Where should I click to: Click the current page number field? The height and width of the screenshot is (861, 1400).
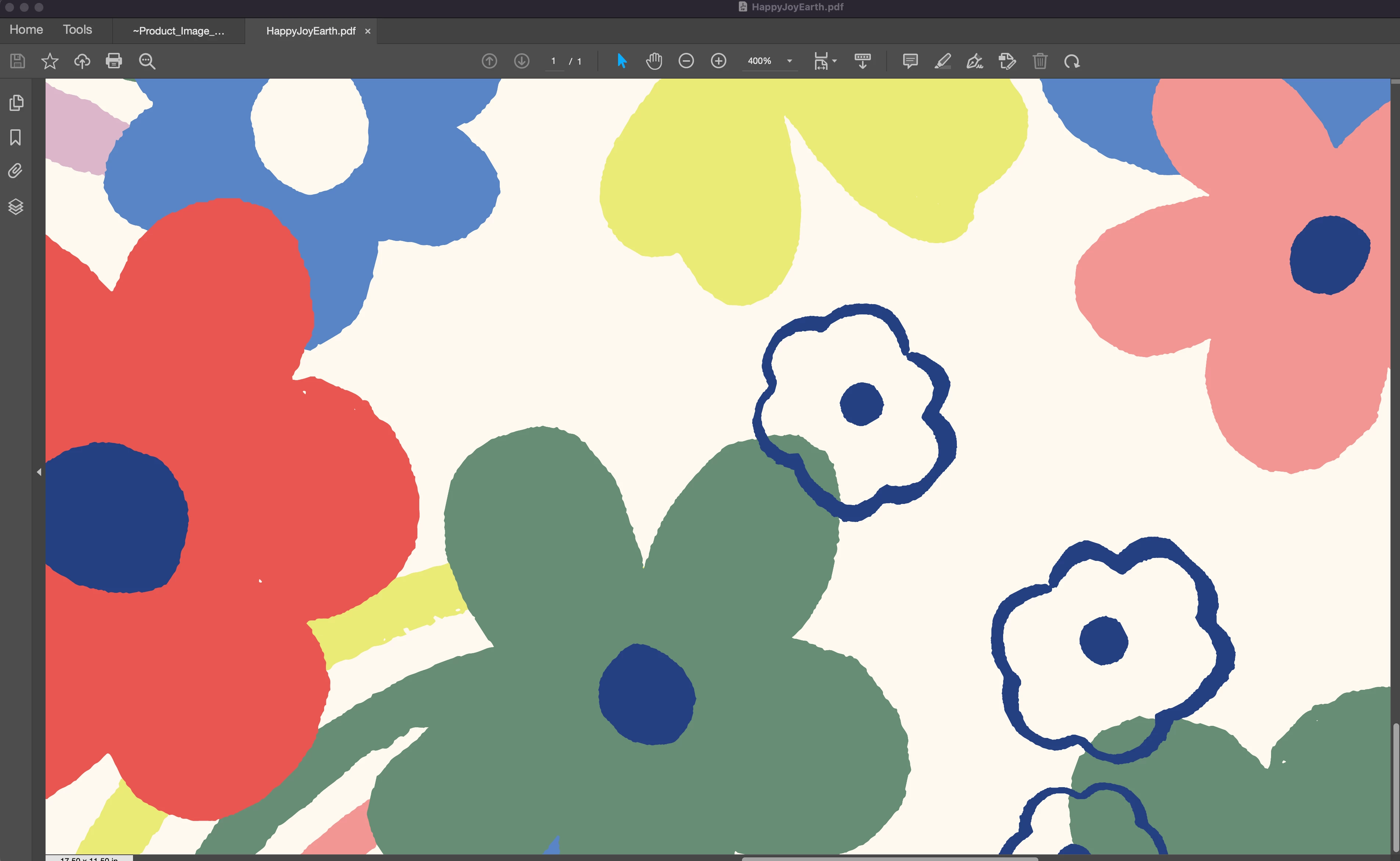coord(553,61)
